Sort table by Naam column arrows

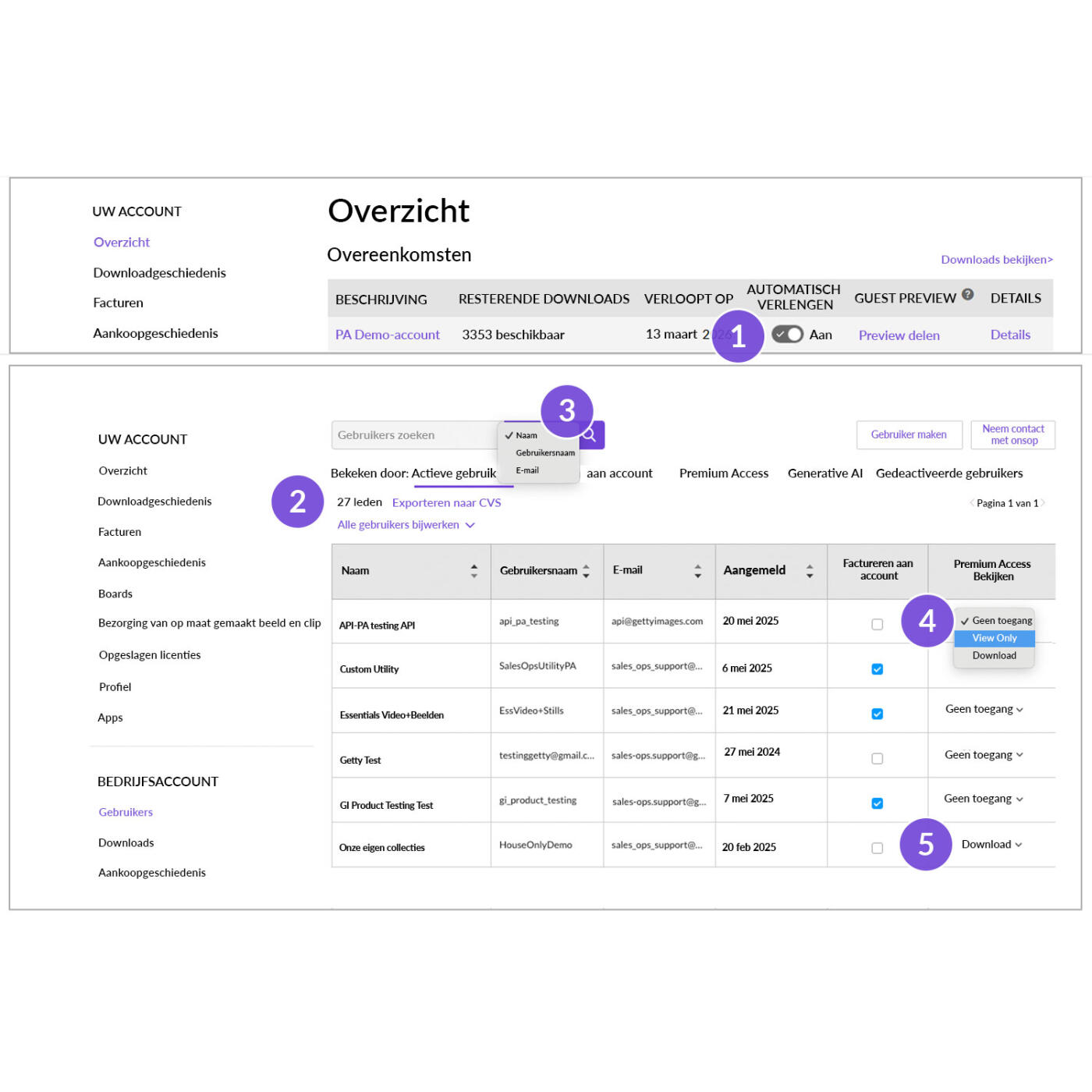tap(473, 571)
